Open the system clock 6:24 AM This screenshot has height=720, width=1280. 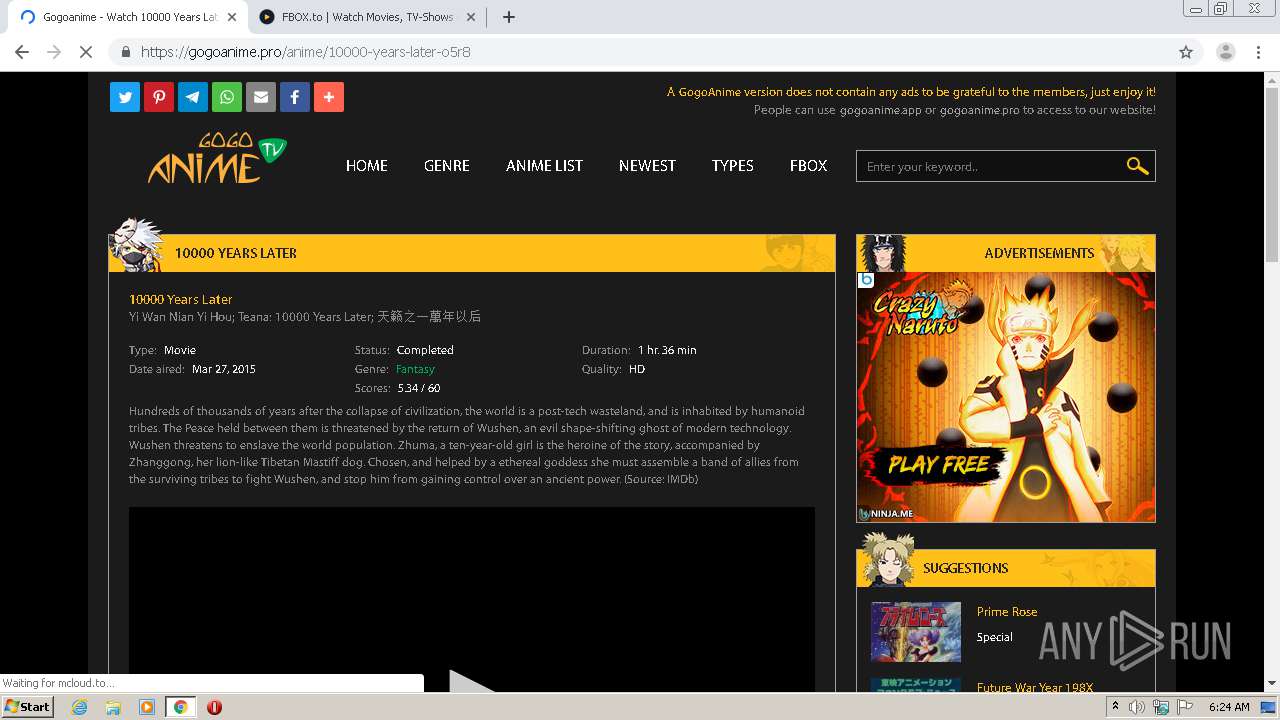pos(1229,707)
